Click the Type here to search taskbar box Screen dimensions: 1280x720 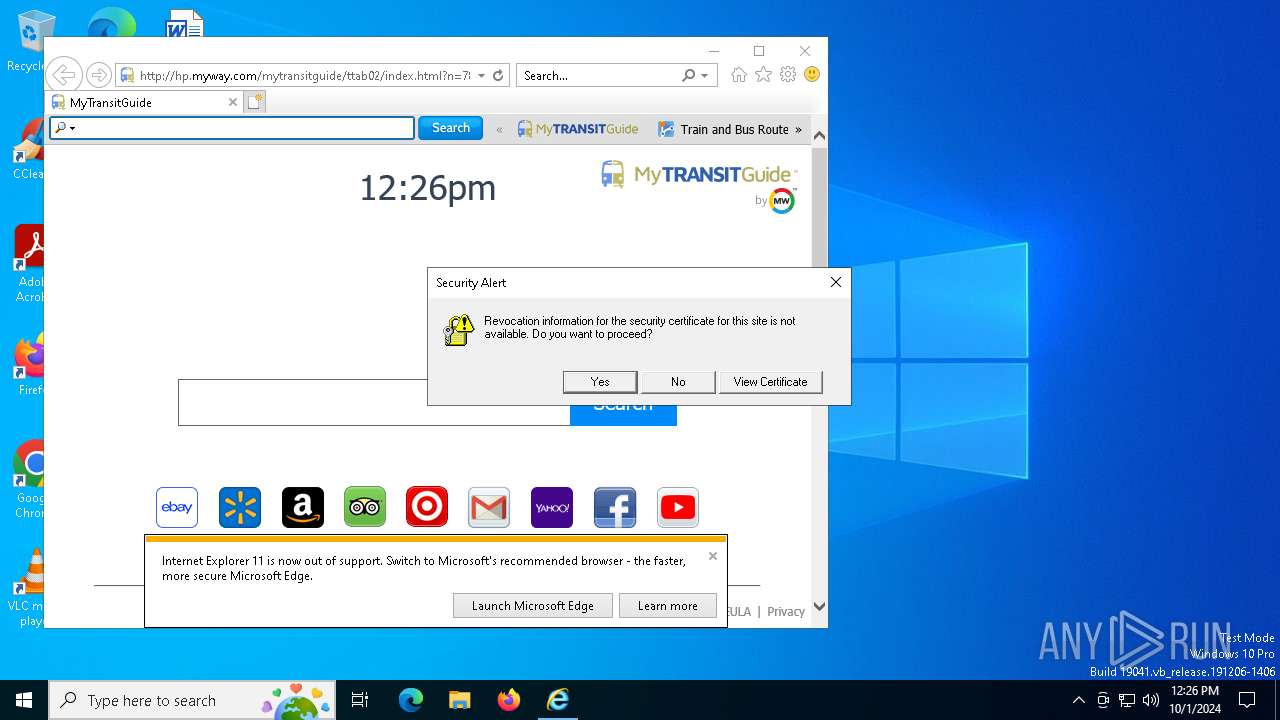(193, 700)
